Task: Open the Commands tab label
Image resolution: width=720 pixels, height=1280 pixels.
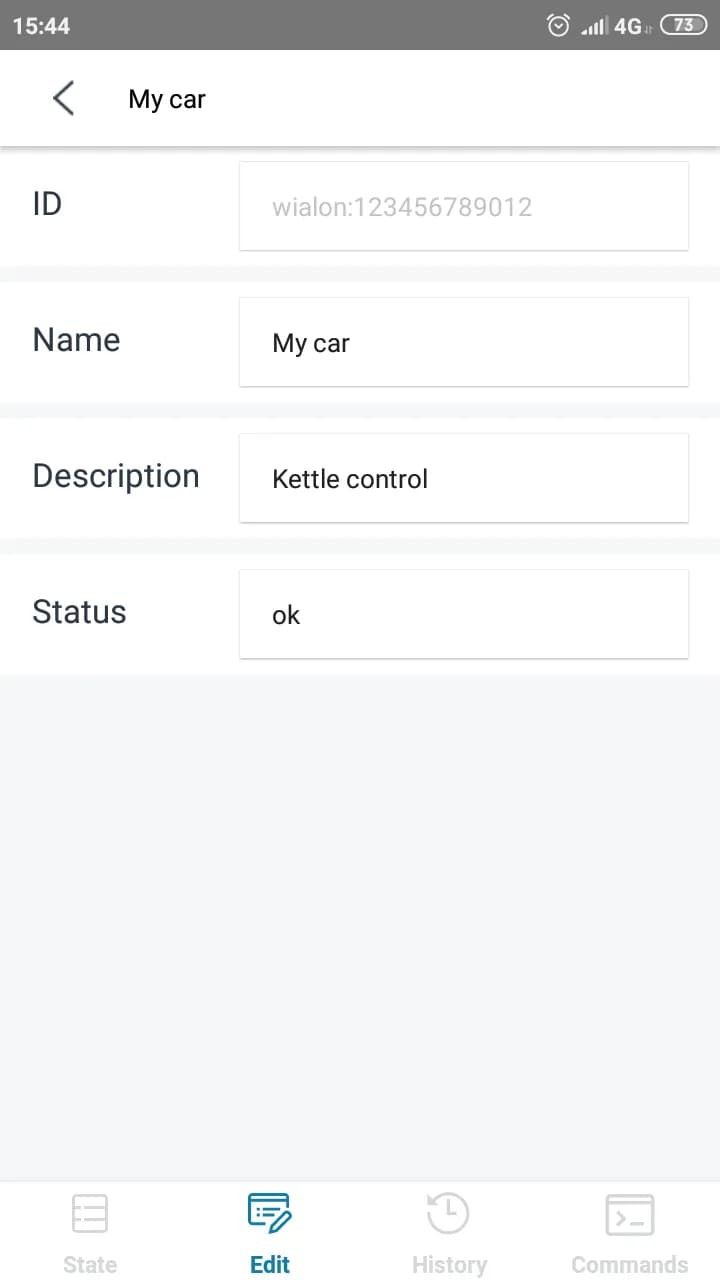Action: click(x=630, y=1265)
